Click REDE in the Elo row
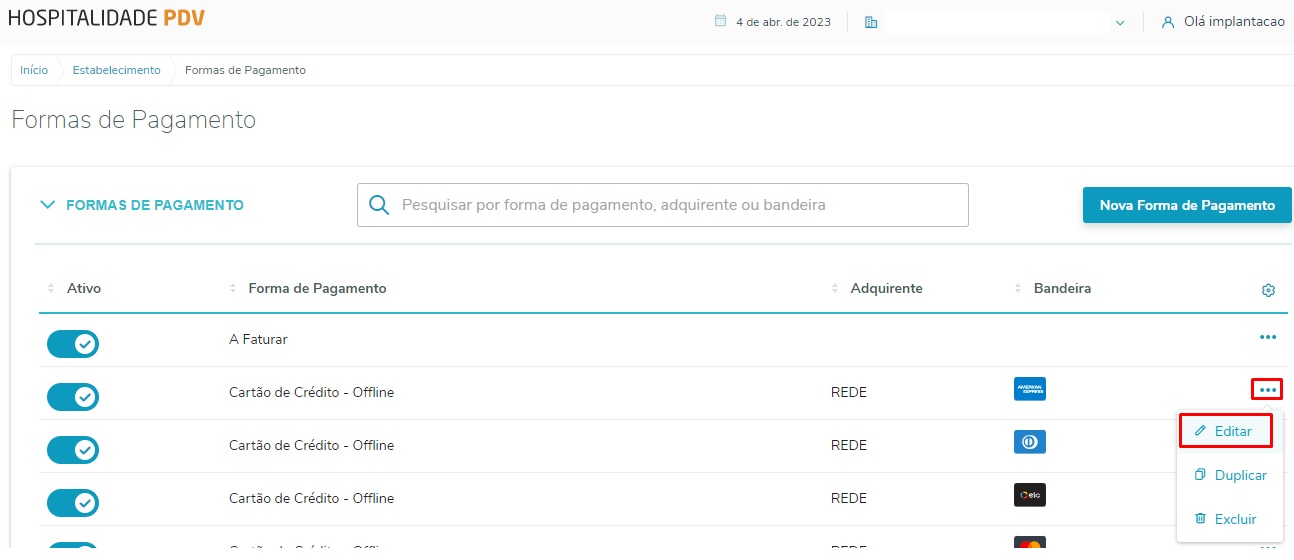 click(x=849, y=498)
